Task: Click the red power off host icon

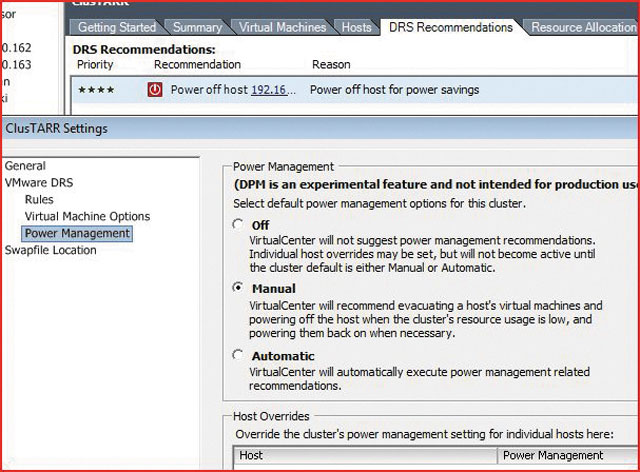Action: (x=155, y=90)
